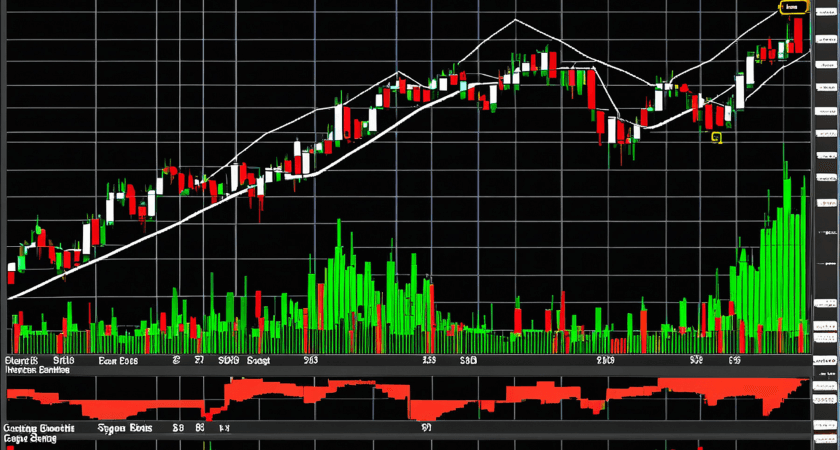Click the bottom-right corner label on the time axis
Viewport: 840px width, 450px height.
824,358
